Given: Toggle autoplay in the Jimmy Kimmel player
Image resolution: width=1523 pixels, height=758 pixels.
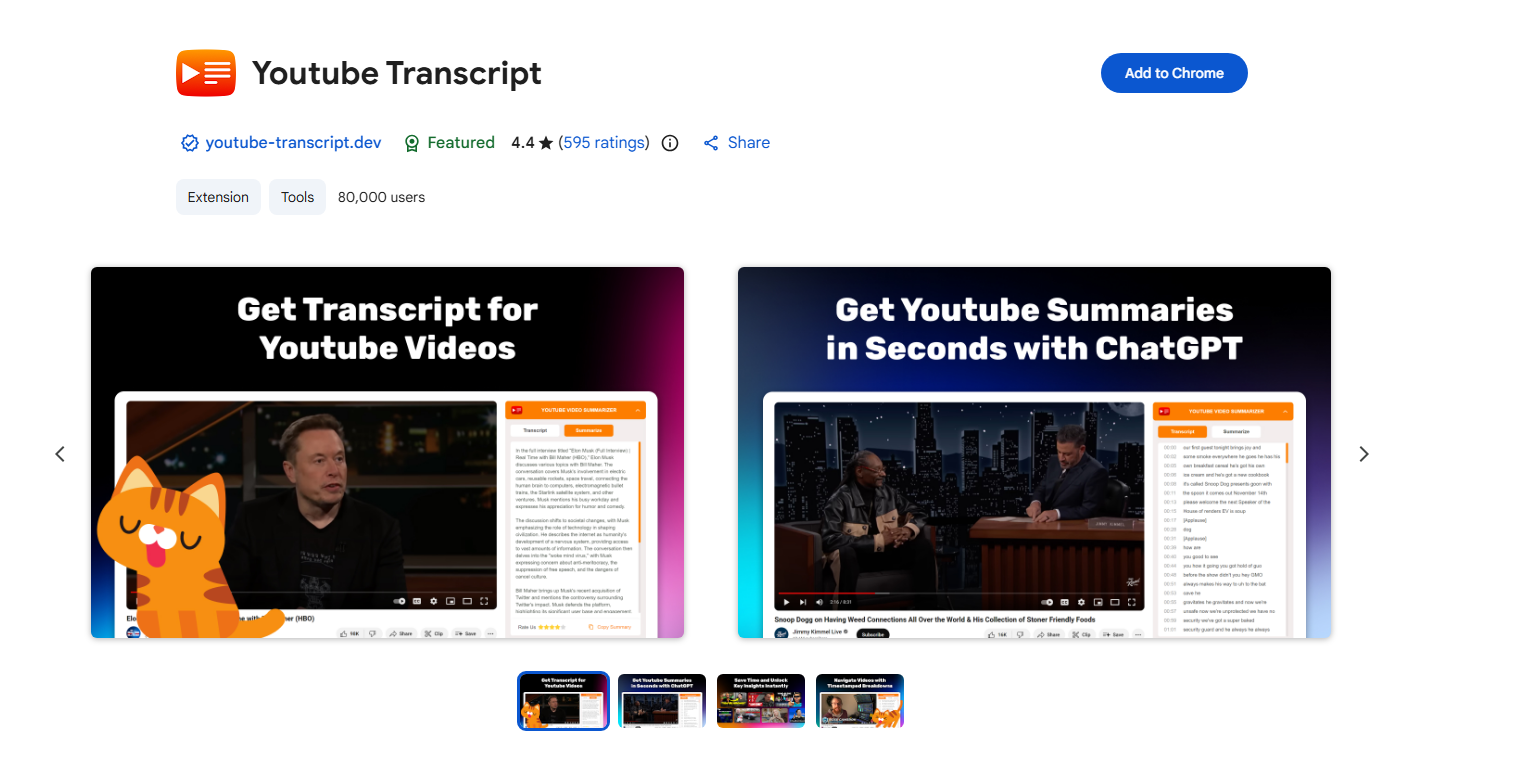Looking at the screenshot, I should pyautogui.click(x=1047, y=602).
